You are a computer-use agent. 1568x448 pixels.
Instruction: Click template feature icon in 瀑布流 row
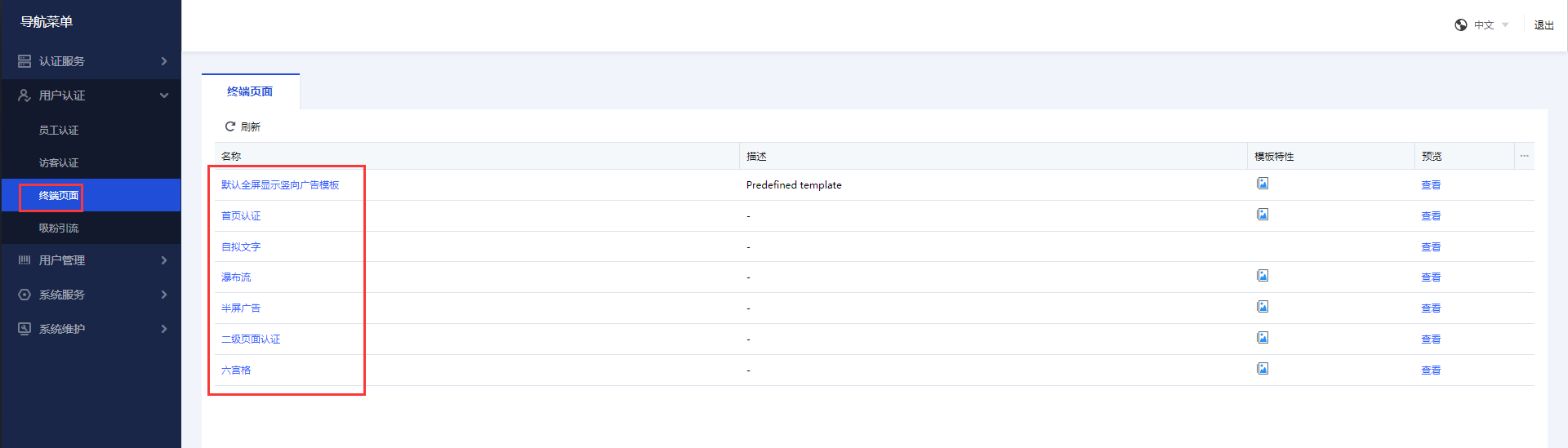pyautogui.click(x=1263, y=276)
